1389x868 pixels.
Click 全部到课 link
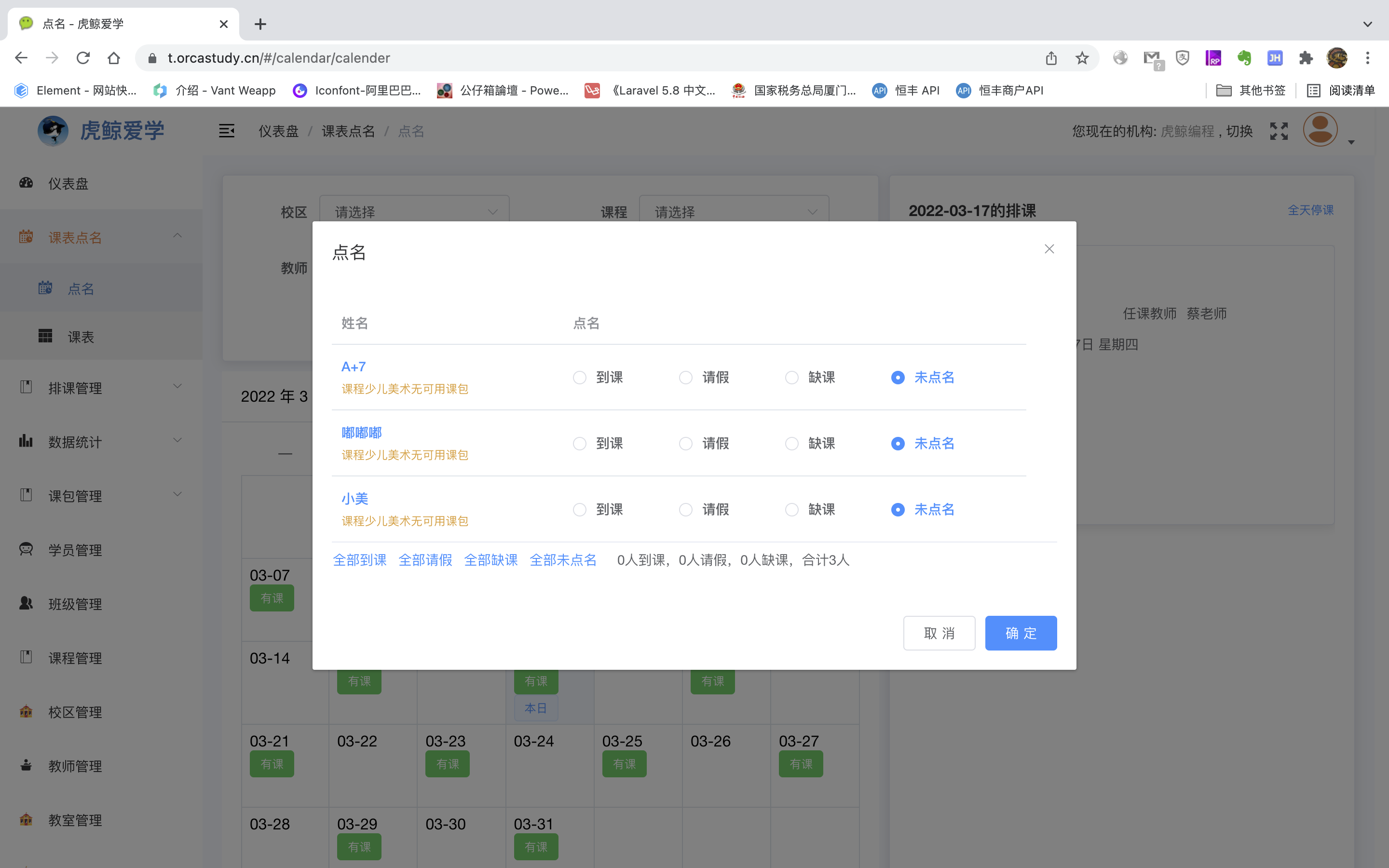[360, 560]
